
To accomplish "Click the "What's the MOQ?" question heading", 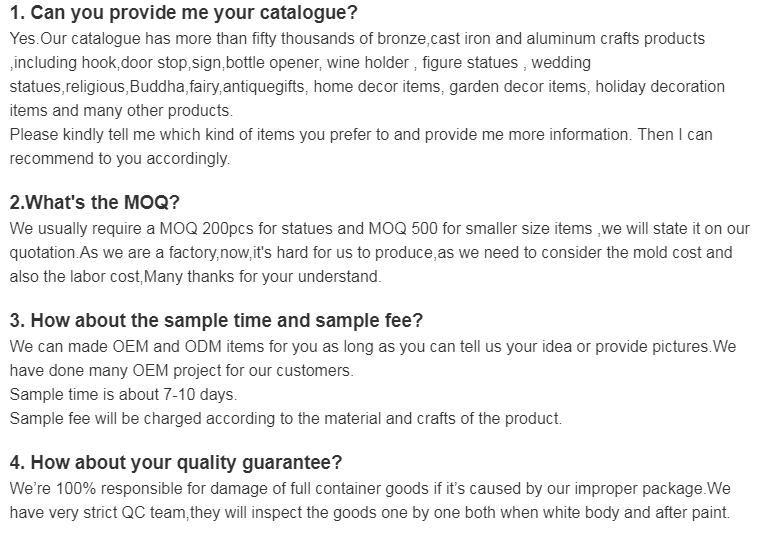I will pos(94,203).
